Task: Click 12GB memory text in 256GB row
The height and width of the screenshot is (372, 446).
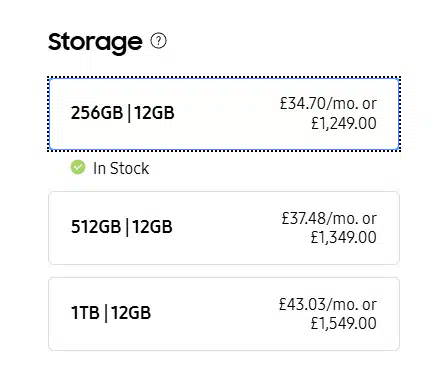Action: 154,113
